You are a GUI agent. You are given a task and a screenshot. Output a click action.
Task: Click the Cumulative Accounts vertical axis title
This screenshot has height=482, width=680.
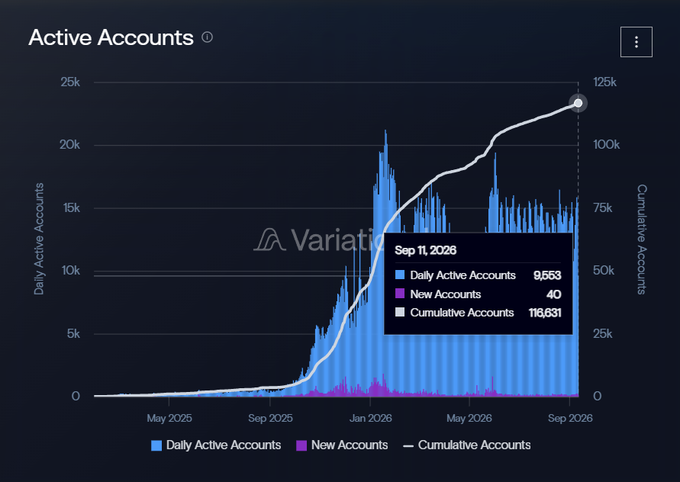click(x=642, y=239)
